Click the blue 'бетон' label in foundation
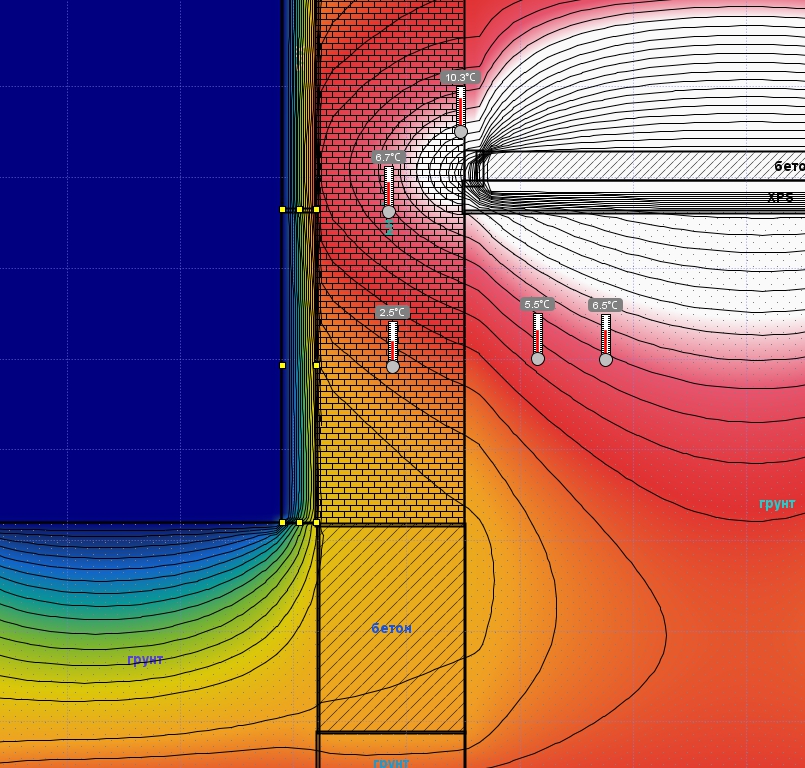The height and width of the screenshot is (768, 805). click(391, 628)
